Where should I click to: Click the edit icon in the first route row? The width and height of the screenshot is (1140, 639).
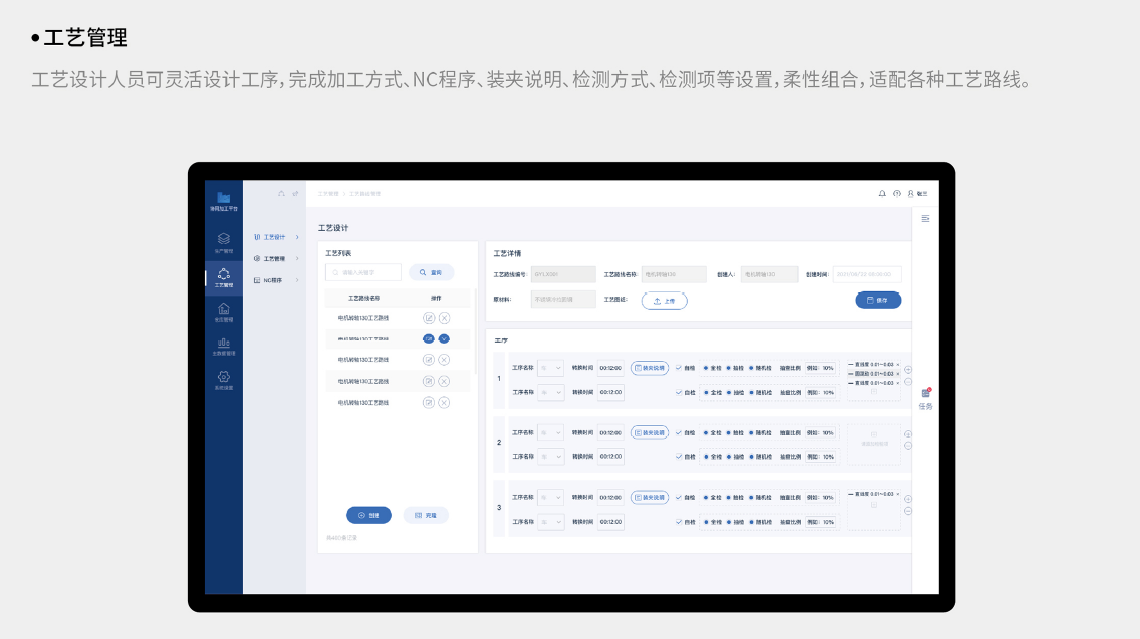(429, 318)
